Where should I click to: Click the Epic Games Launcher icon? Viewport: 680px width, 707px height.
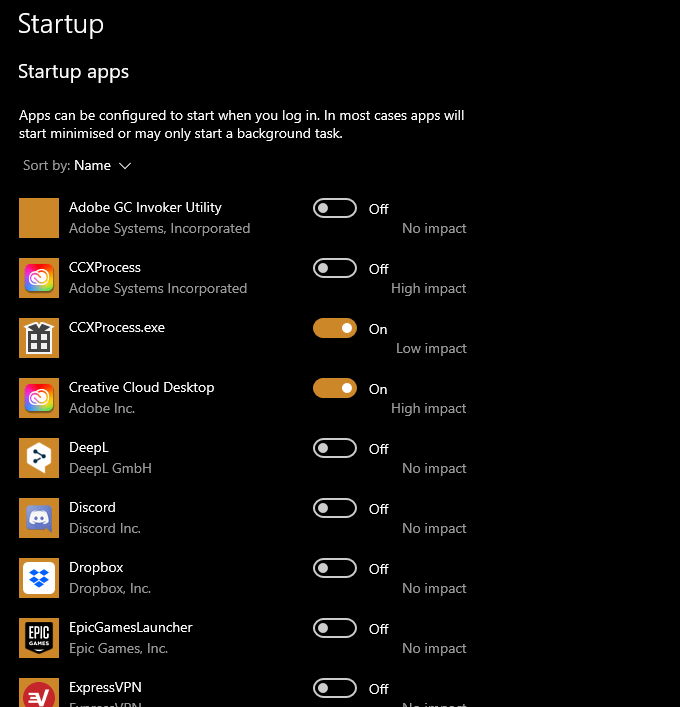(x=39, y=638)
